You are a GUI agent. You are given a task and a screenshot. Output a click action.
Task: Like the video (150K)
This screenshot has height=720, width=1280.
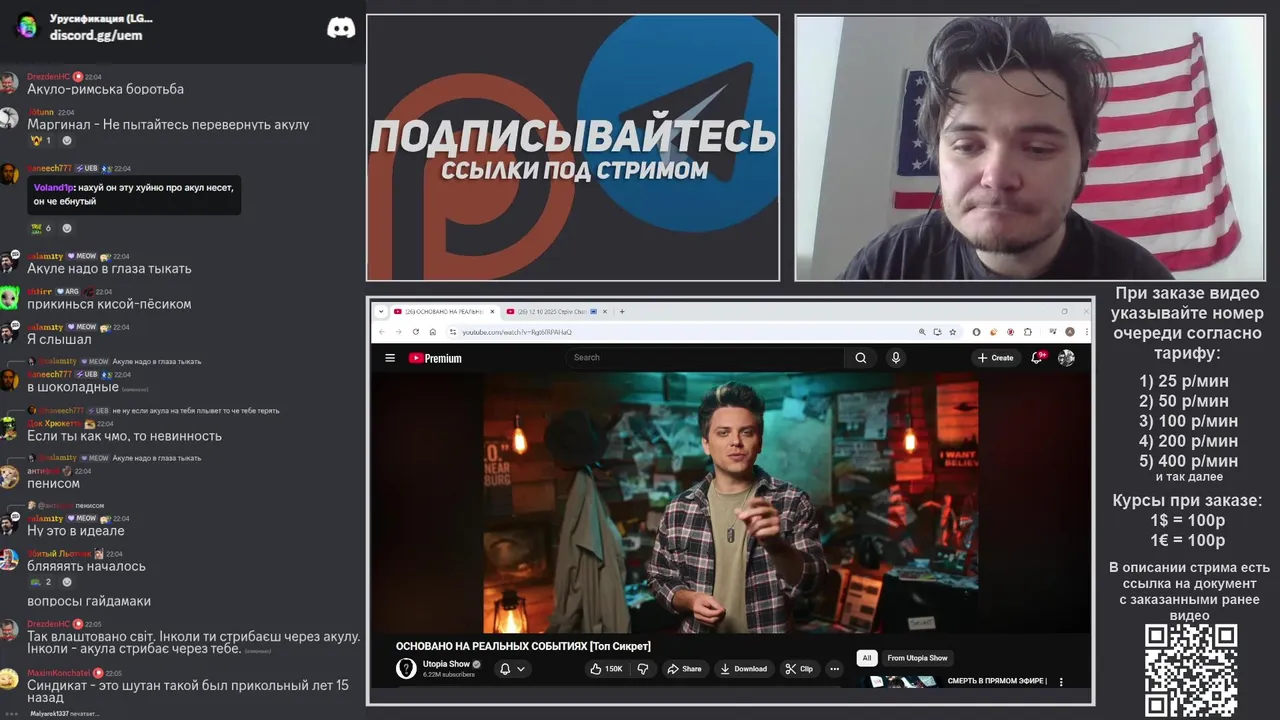[x=607, y=669]
